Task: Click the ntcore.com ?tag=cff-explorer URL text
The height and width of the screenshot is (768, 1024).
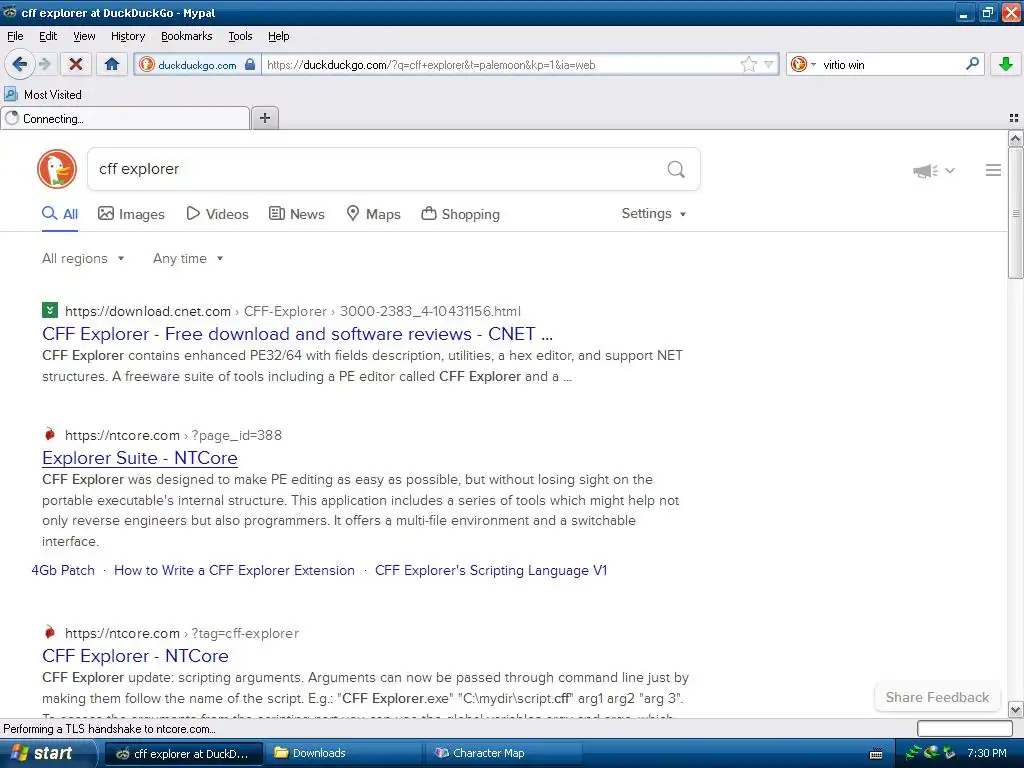Action: (182, 633)
